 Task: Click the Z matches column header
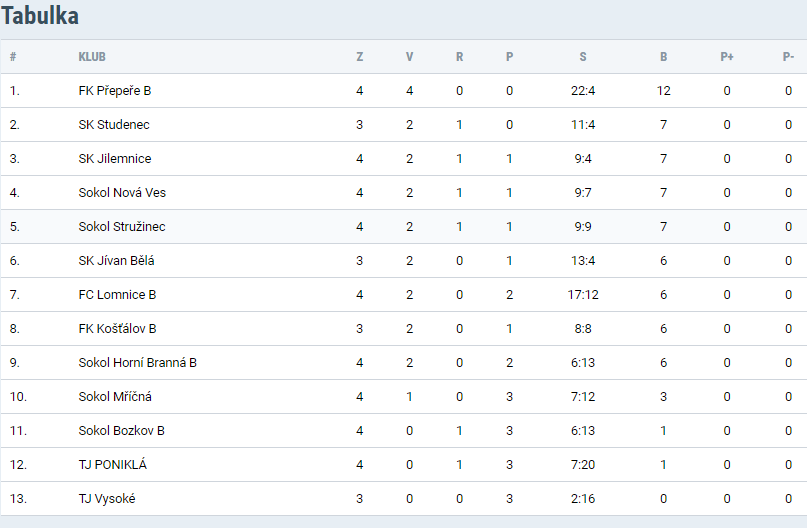[x=359, y=57]
